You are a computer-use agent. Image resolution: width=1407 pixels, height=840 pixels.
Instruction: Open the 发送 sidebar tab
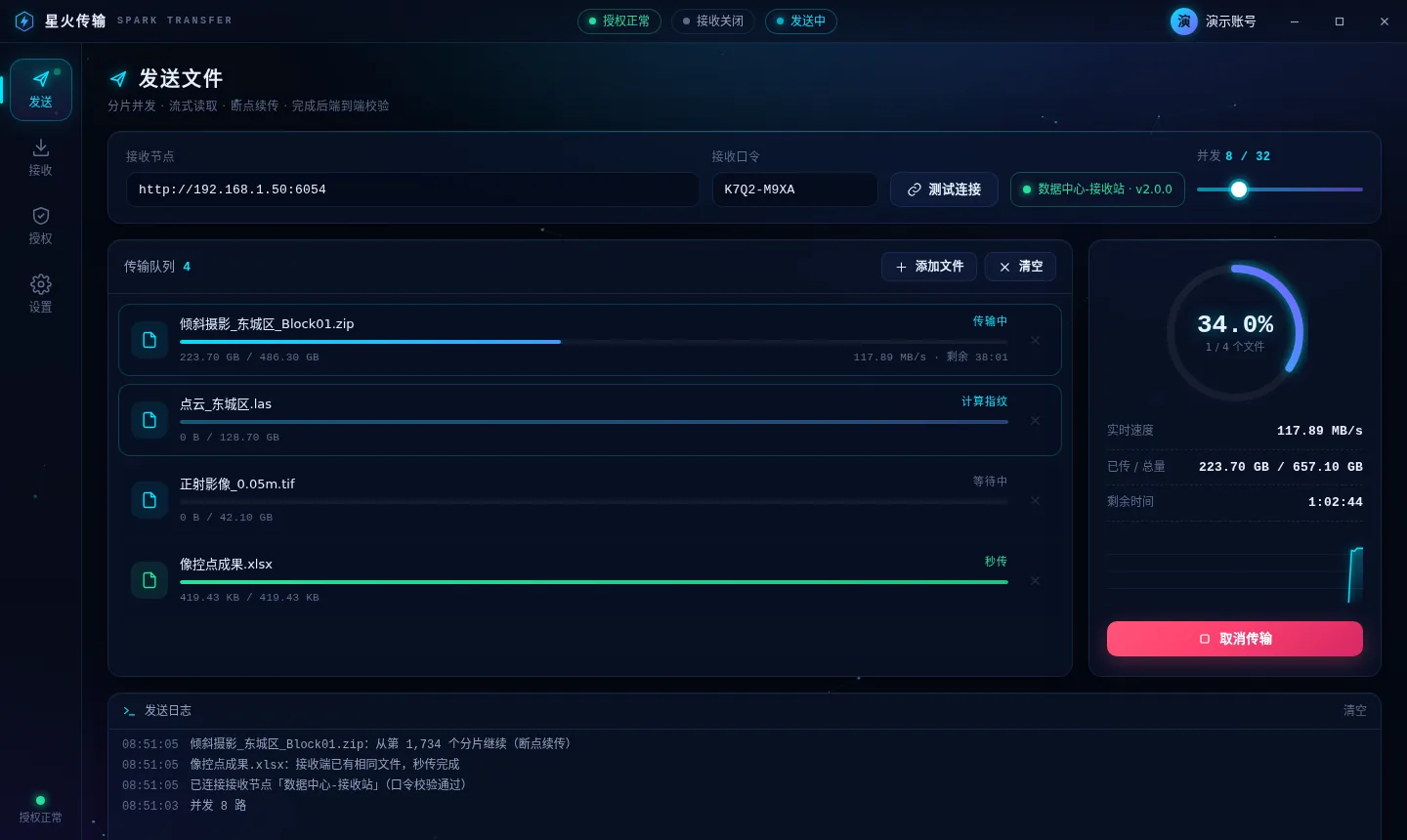[41, 90]
